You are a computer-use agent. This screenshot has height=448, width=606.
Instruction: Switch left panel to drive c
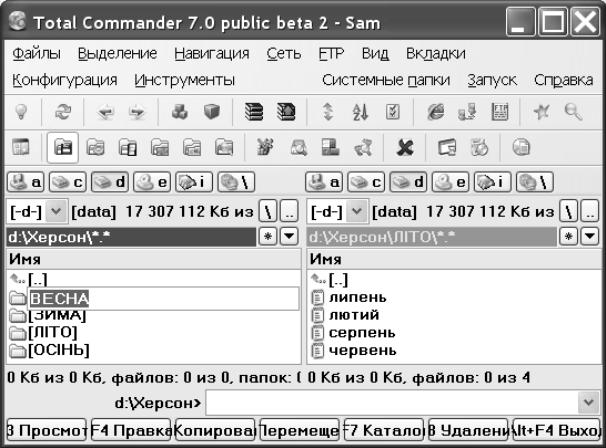(67, 182)
